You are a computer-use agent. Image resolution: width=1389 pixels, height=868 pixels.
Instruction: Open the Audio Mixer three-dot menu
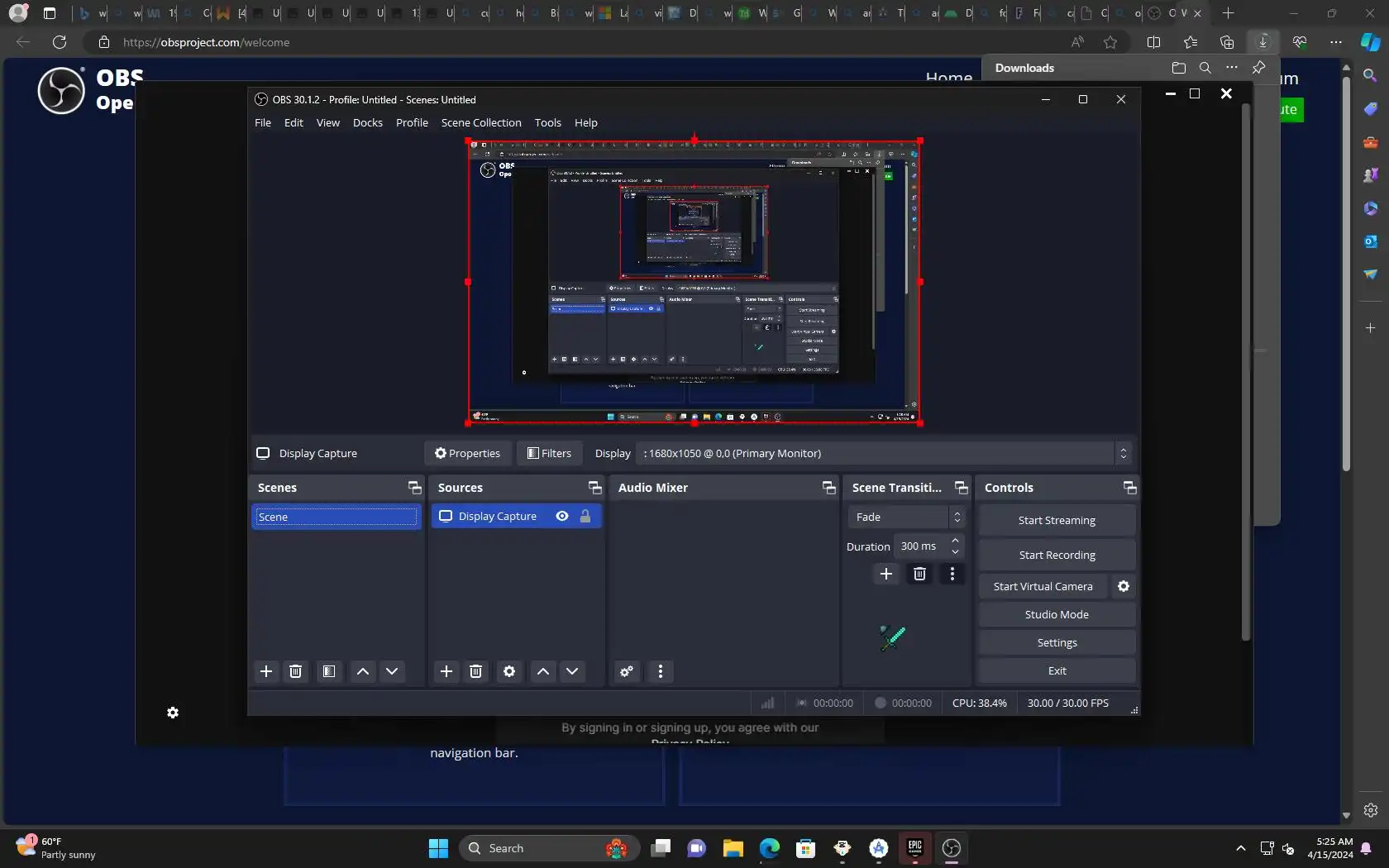coord(660,671)
